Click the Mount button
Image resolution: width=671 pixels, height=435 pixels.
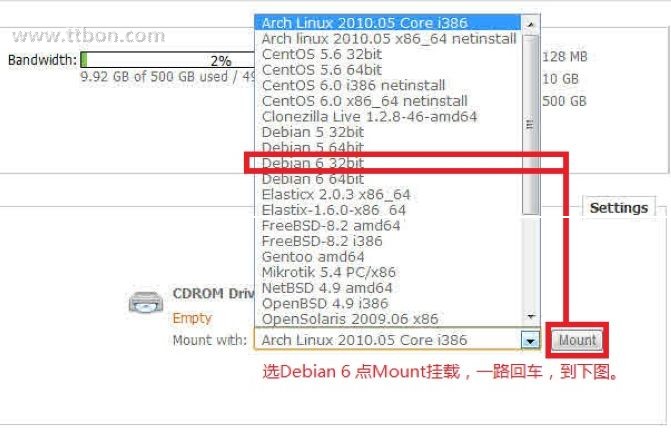(x=577, y=340)
